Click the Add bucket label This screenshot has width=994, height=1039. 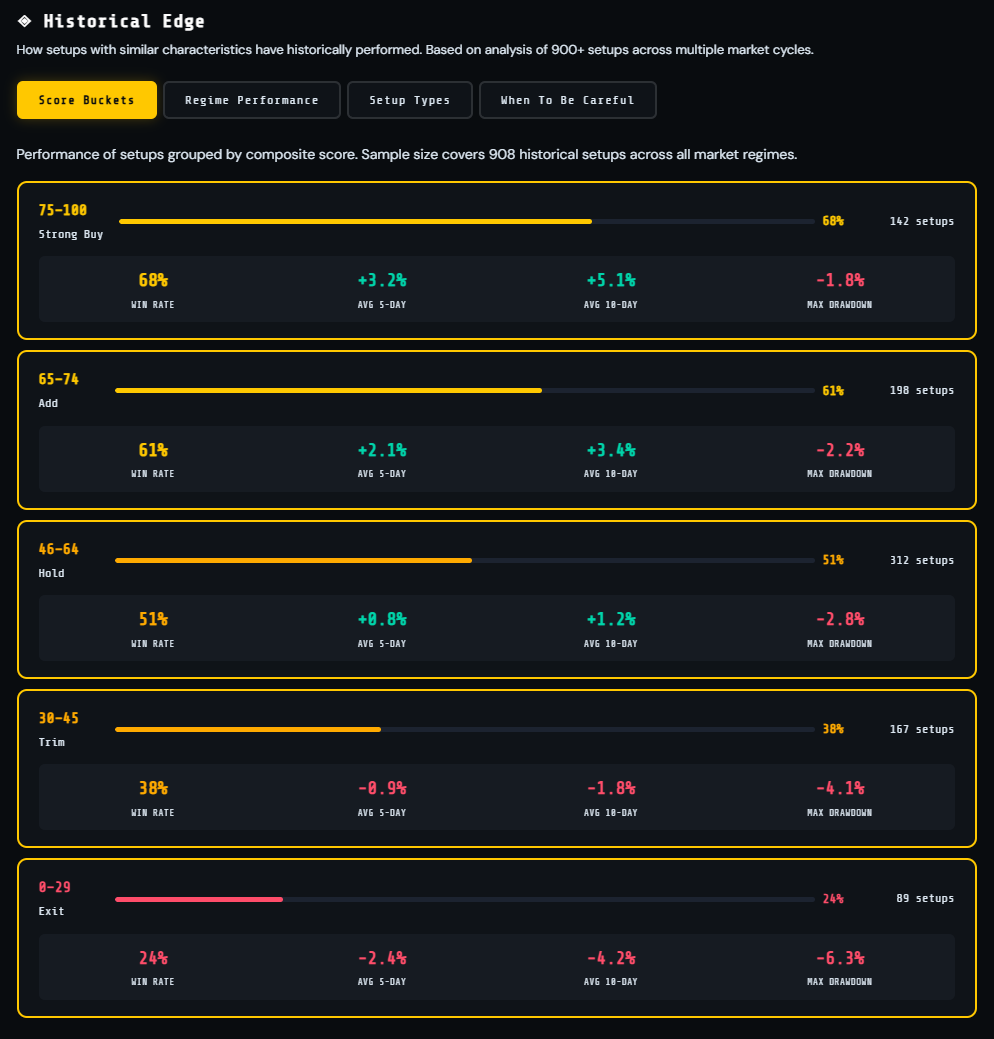click(48, 403)
